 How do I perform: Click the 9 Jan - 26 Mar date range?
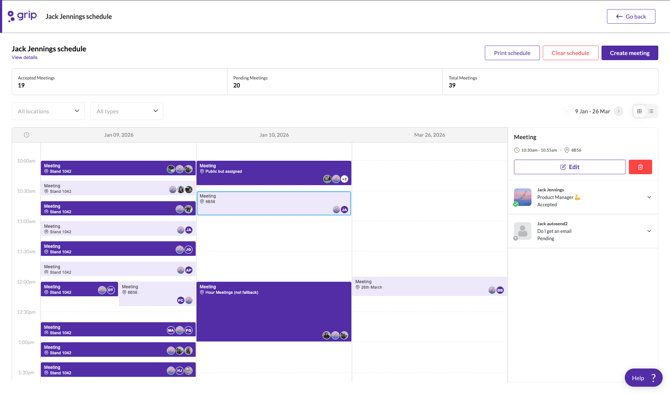(x=592, y=111)
